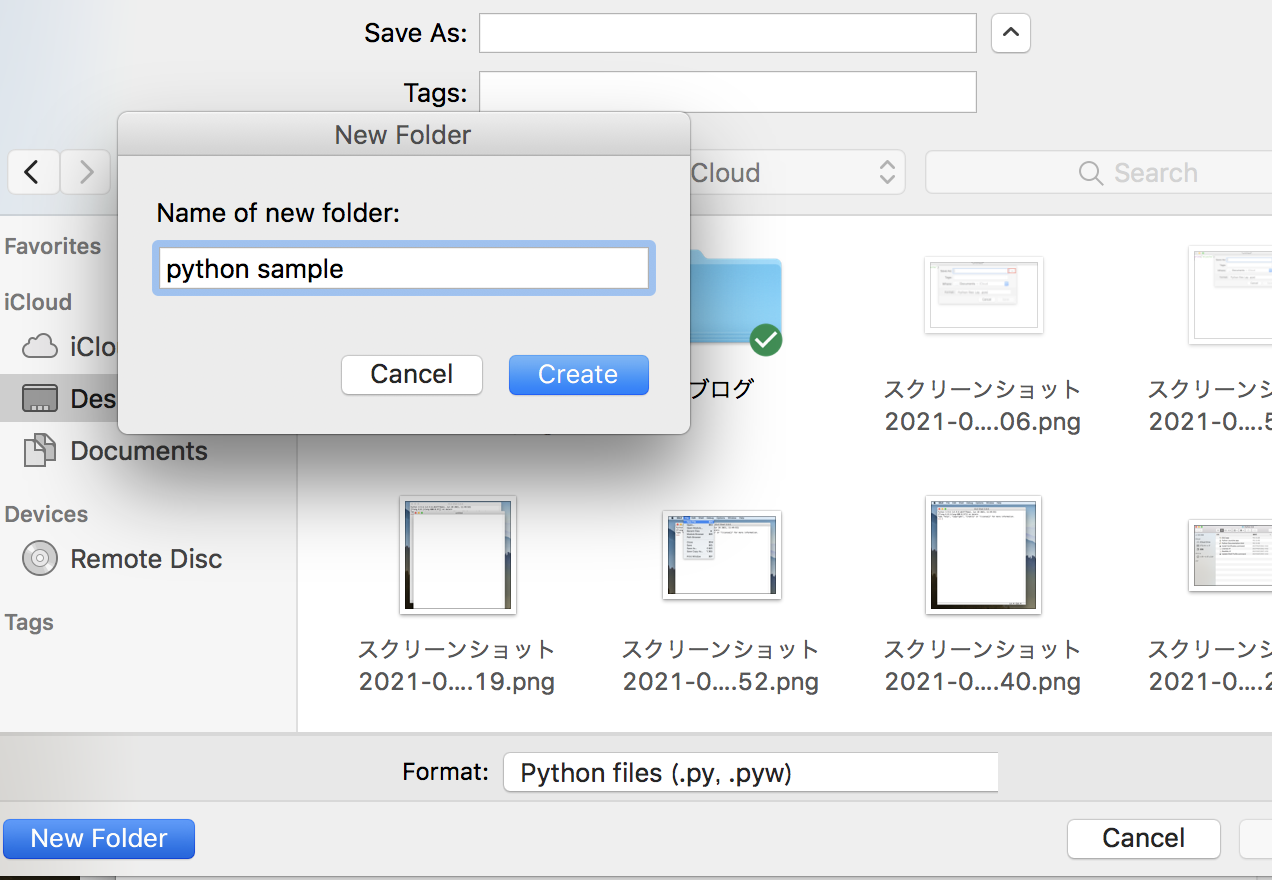Focus the Tags input field
This screenshot has width=1272, height=880.
pyautogui.click(x=727, y=92)
